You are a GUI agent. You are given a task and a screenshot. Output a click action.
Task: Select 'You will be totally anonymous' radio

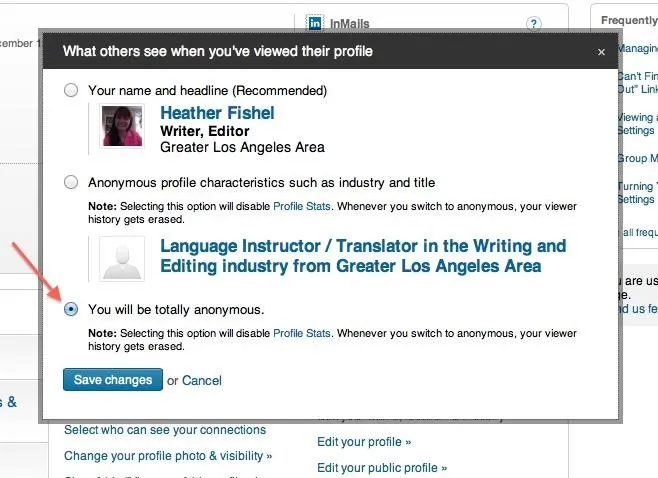71,309
